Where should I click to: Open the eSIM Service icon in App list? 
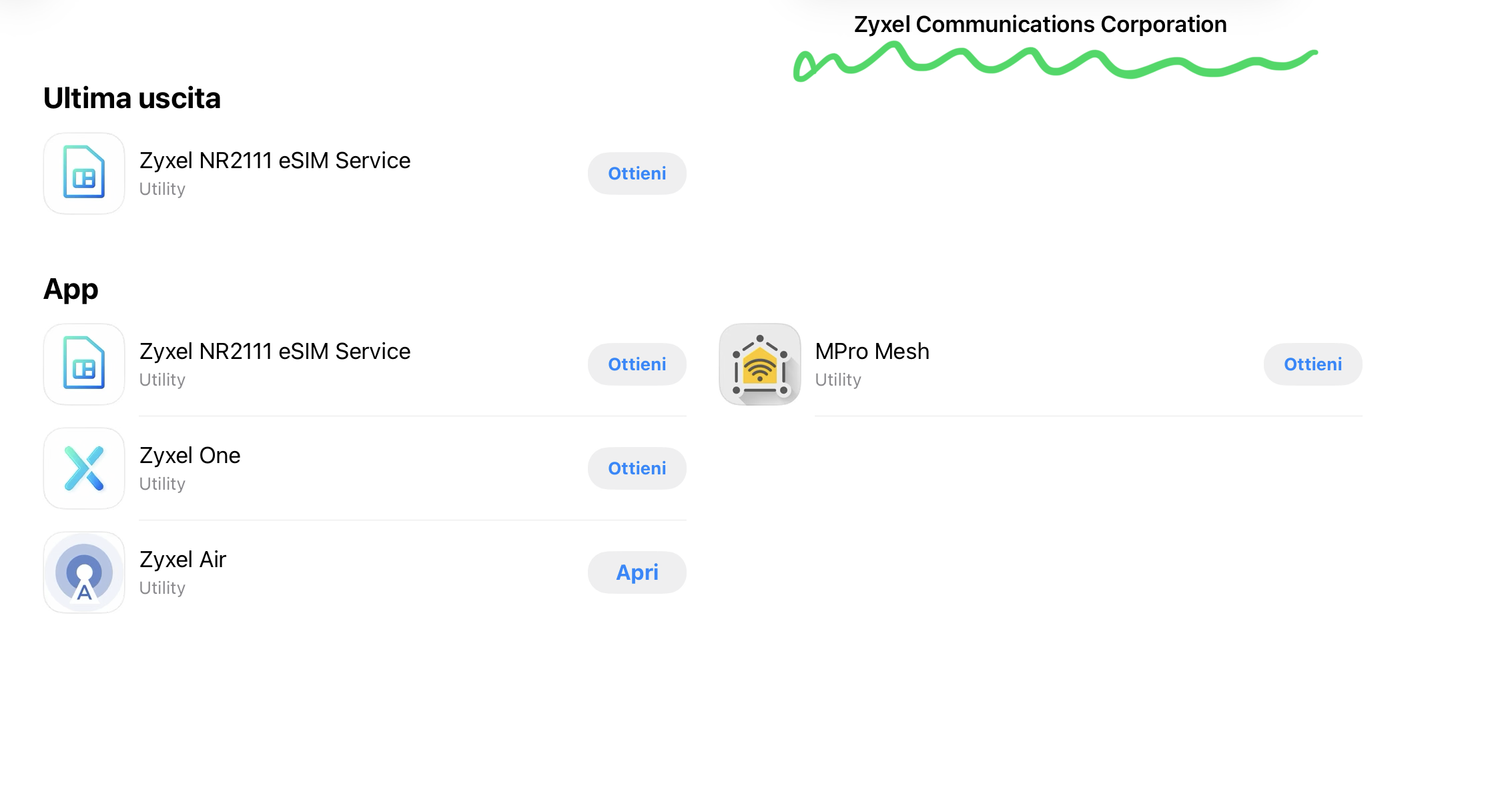pyautogui.click(x=84, y=364)
